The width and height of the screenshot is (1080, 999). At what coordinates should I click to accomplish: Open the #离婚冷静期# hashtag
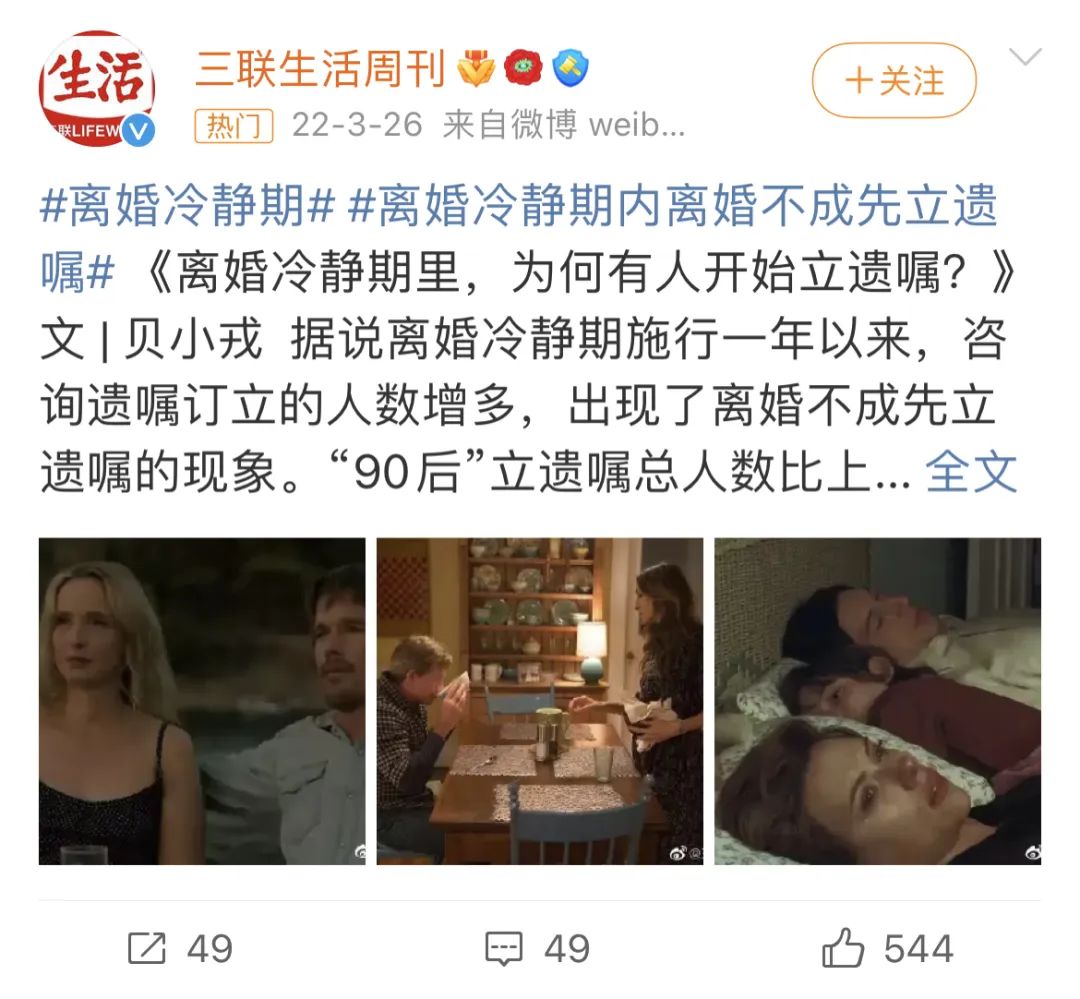point(188,205)
